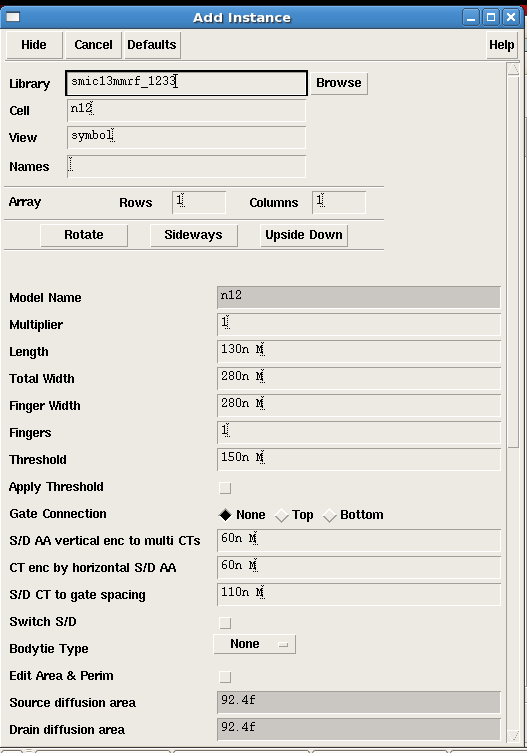The width and height of the screenshot is (527, 753).
Task: Close the Add Instance window
Action: click(x=511, y=18)
